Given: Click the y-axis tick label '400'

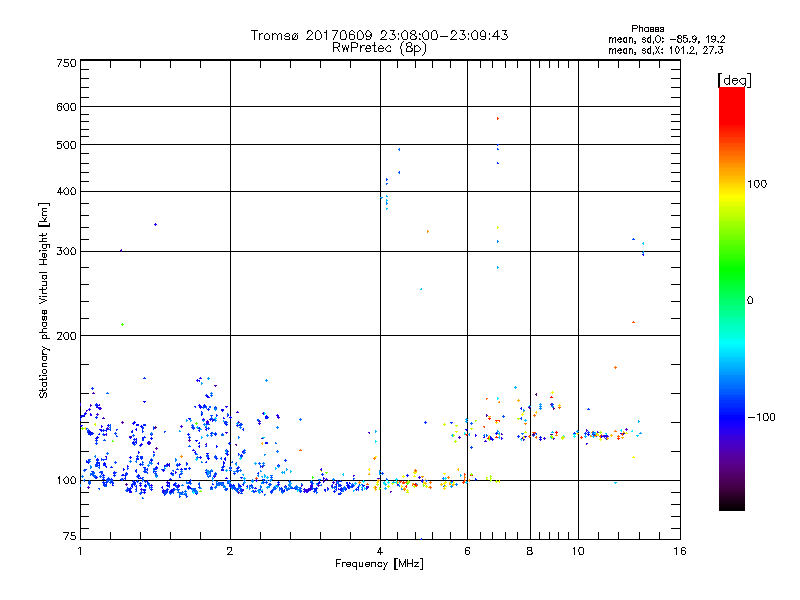Looking at the screenshot, I should pos(66,192).
